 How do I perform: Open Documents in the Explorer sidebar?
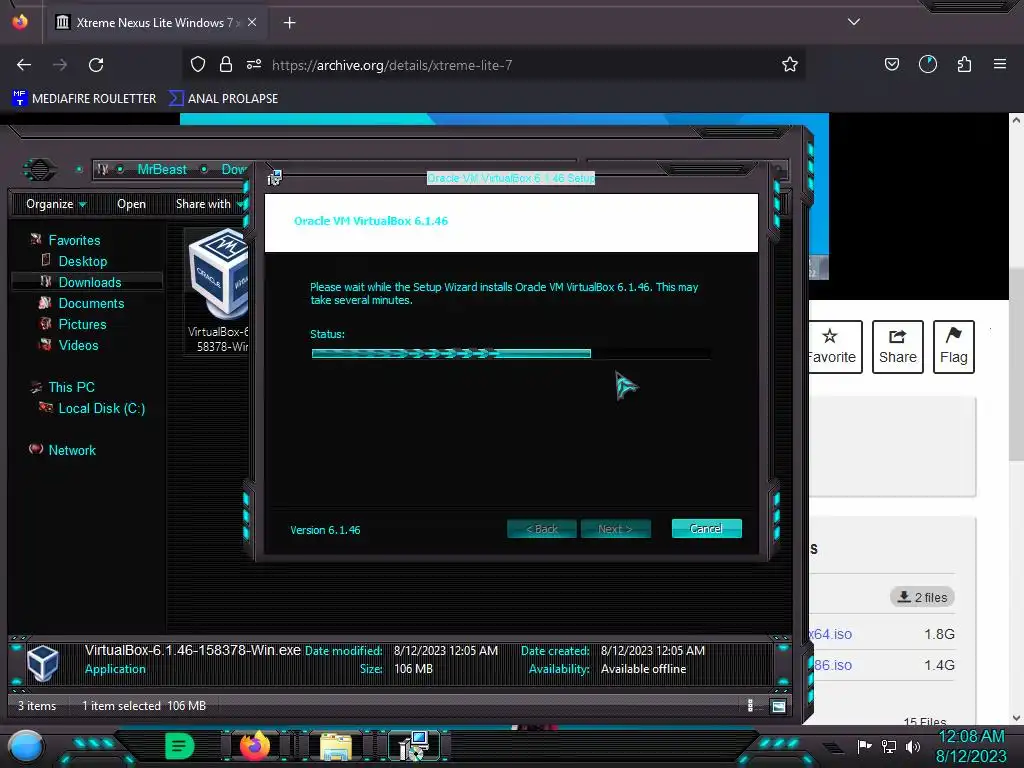pos(91,303)
